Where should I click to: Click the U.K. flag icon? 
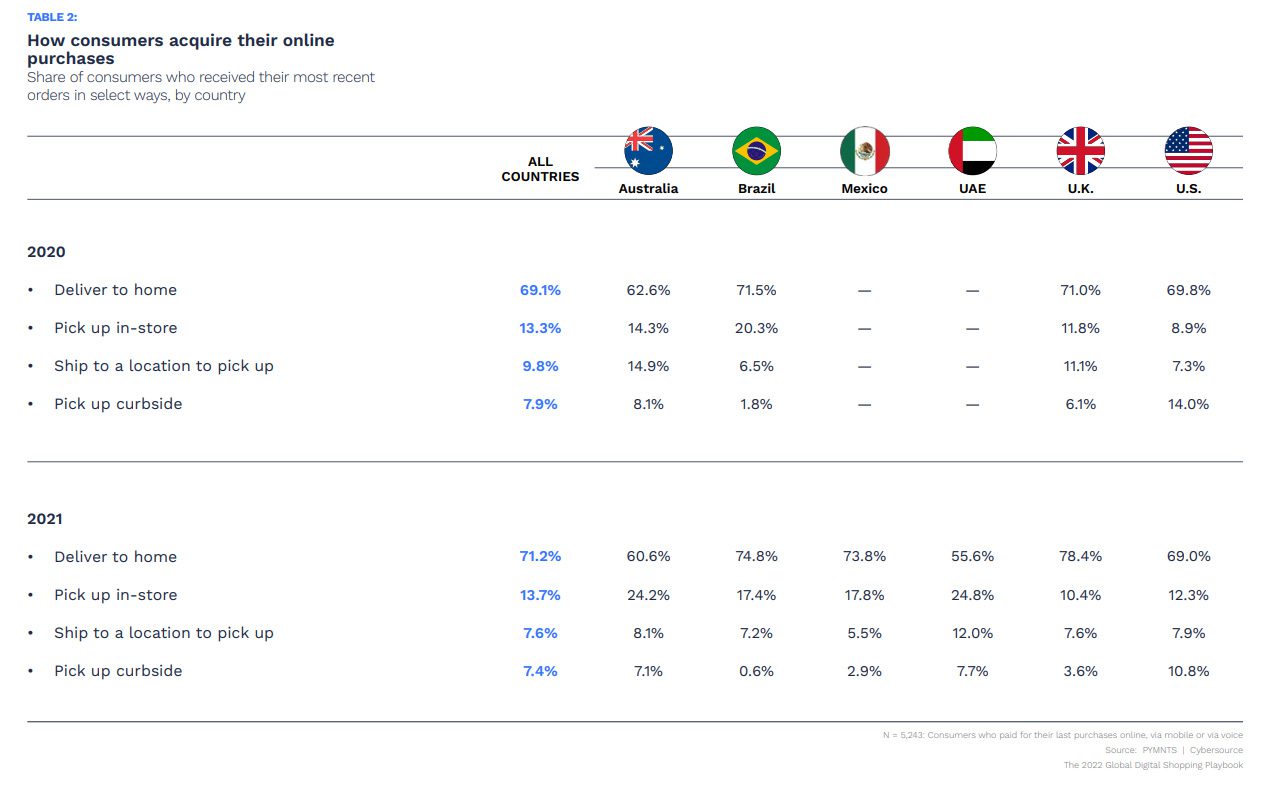1080,151
